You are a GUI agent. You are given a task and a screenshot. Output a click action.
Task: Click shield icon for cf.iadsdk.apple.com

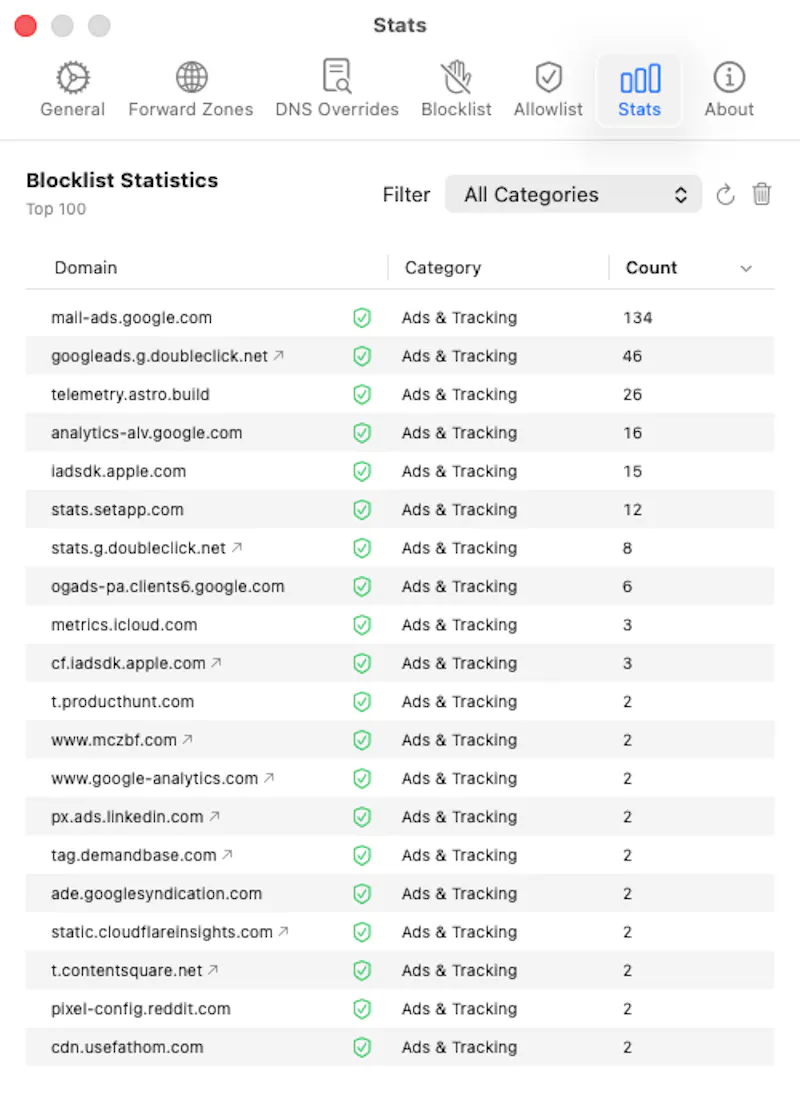[362, 664]
